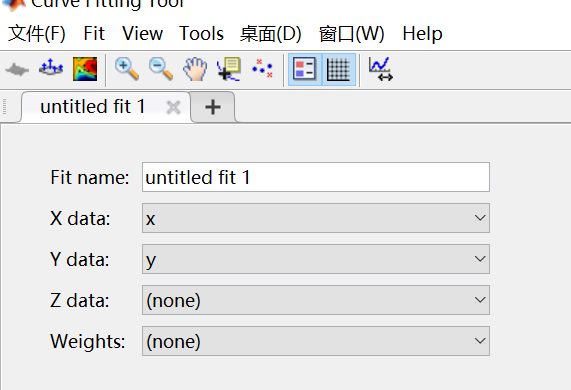Open the 窗口(W) menu
The width and height of the screenshot is (571, 390).
tap(351, 34)
